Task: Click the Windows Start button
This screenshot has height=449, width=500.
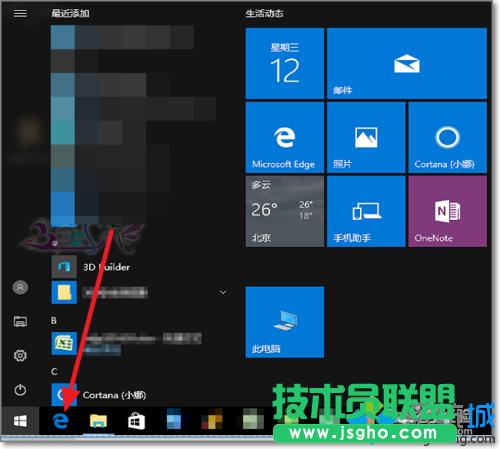Action: [20, 421]
